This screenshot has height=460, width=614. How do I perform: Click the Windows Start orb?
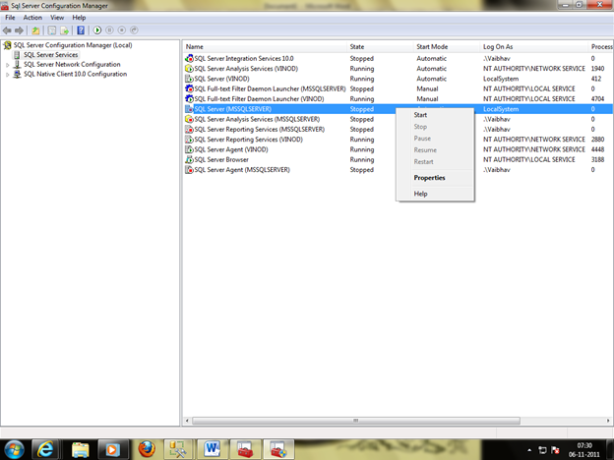point(14,449)
